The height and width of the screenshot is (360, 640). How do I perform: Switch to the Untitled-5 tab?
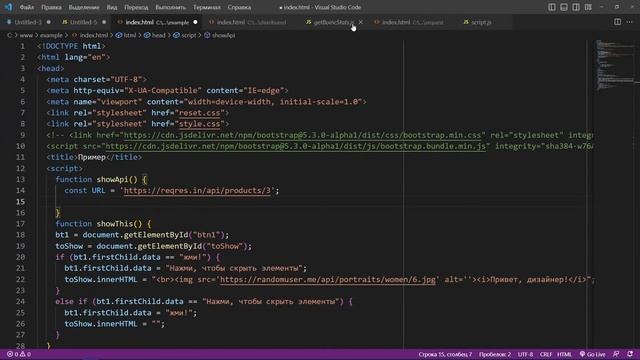83,22
